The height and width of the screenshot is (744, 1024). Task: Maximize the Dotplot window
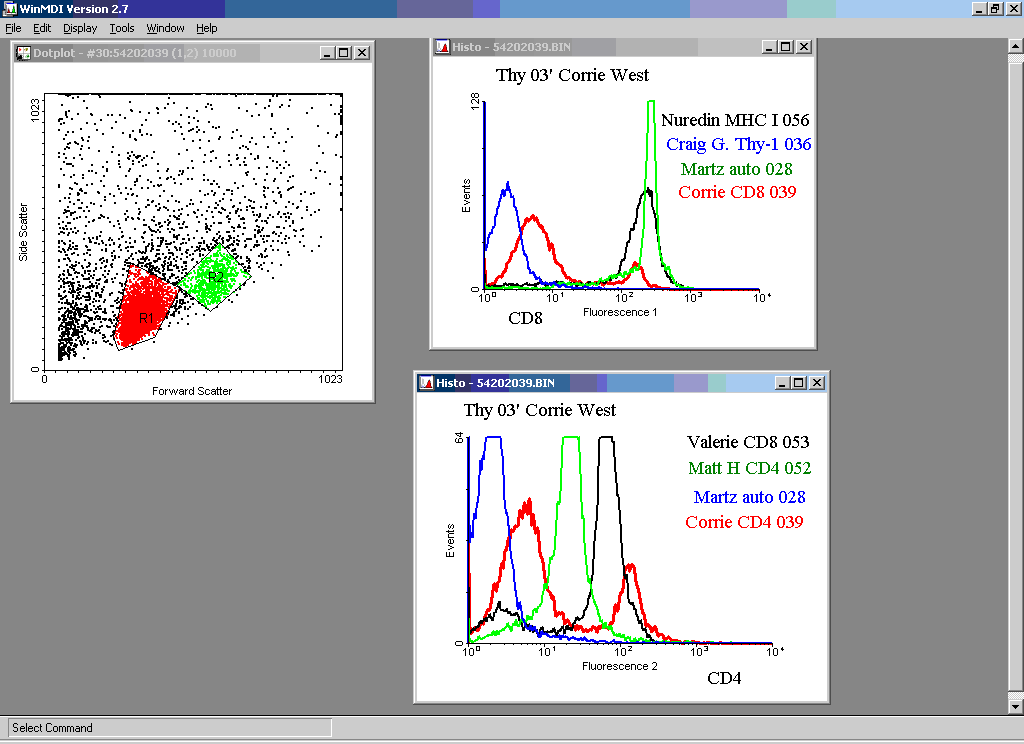pyautogui.click(x=344, y=53)
